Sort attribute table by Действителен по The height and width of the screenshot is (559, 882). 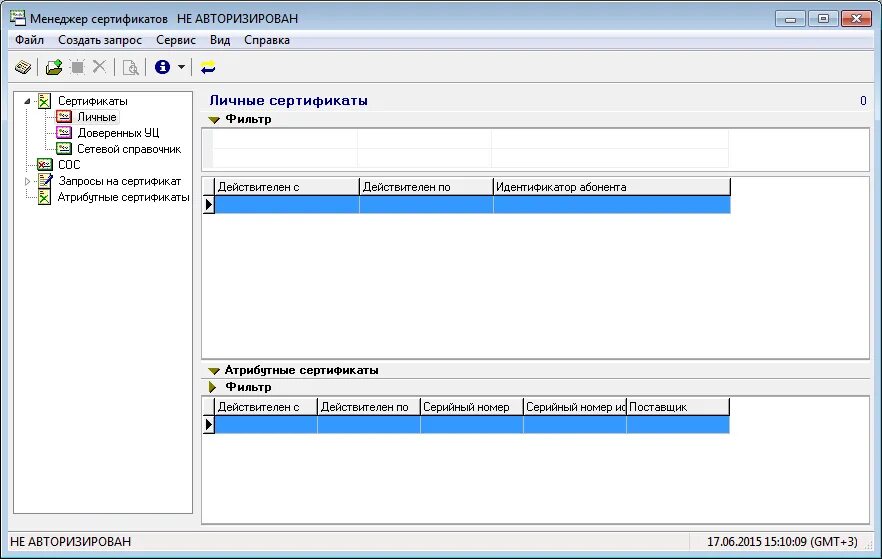coord(368,407)
